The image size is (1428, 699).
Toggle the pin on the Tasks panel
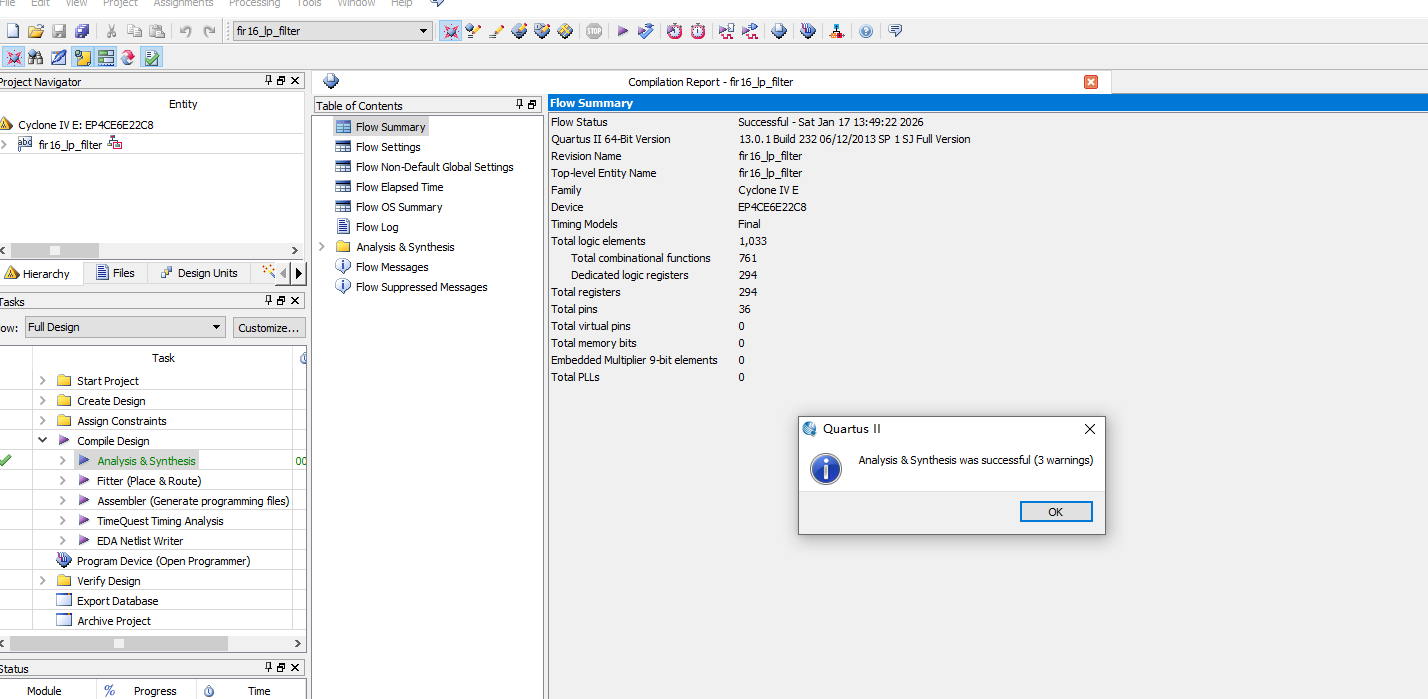click(x=269, y=301)
